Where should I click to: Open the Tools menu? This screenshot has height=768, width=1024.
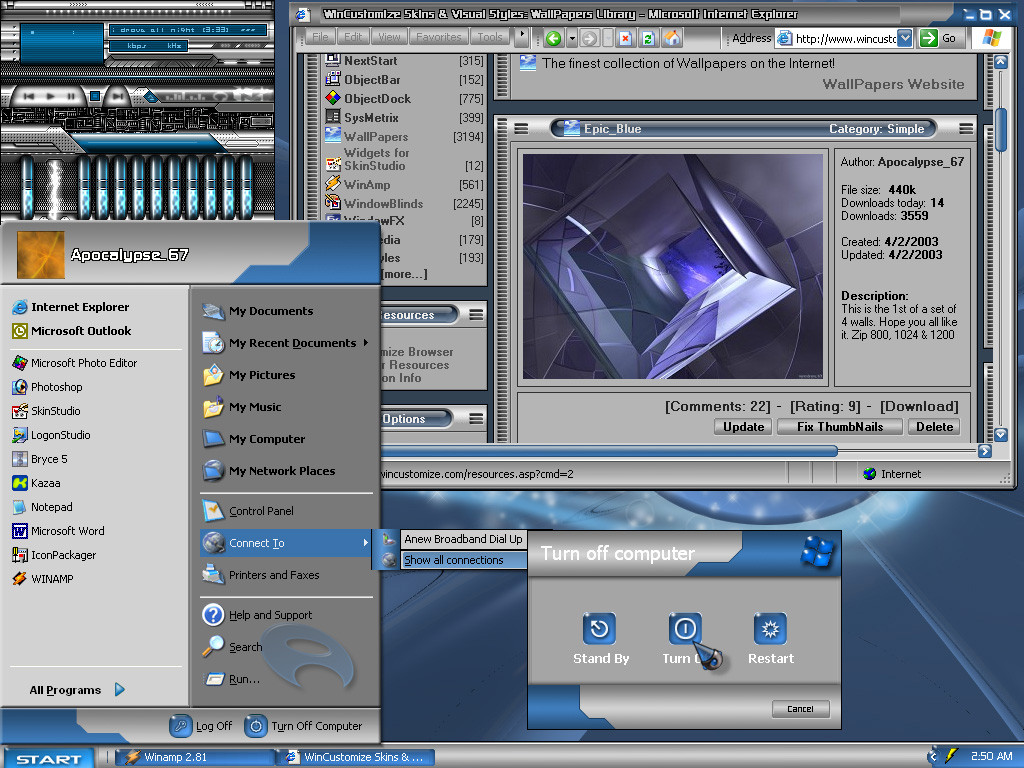coord(490,37)
